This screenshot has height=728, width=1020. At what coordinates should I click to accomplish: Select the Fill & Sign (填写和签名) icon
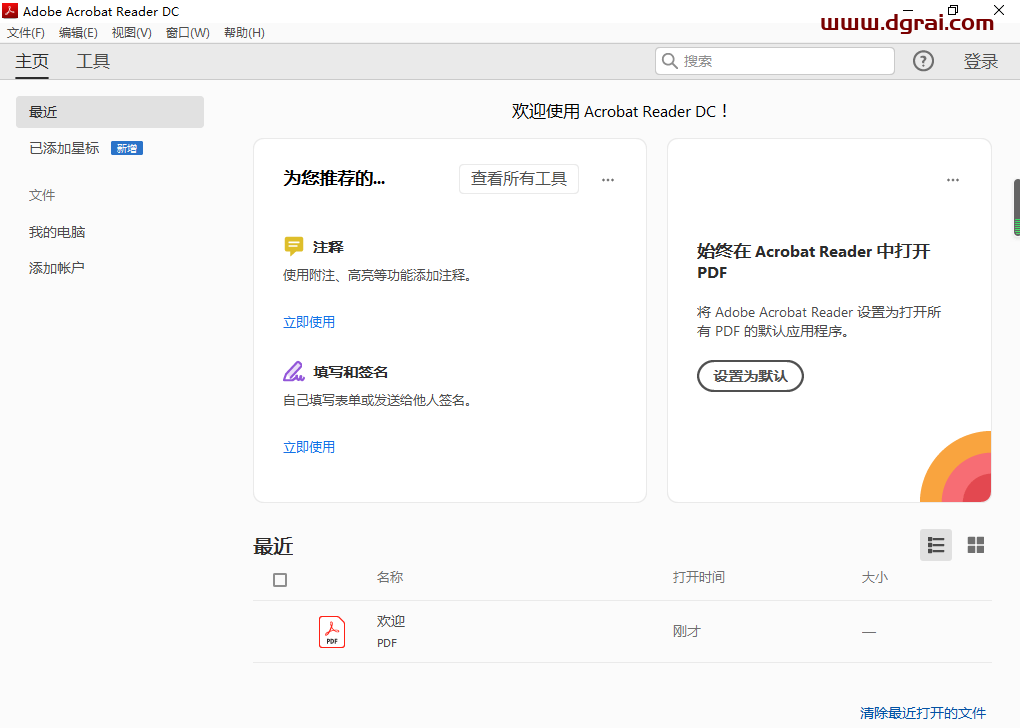[293, 370]
